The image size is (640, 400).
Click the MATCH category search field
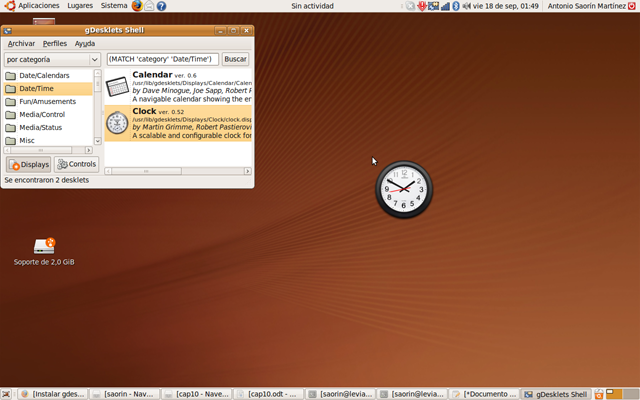[162, 60]
